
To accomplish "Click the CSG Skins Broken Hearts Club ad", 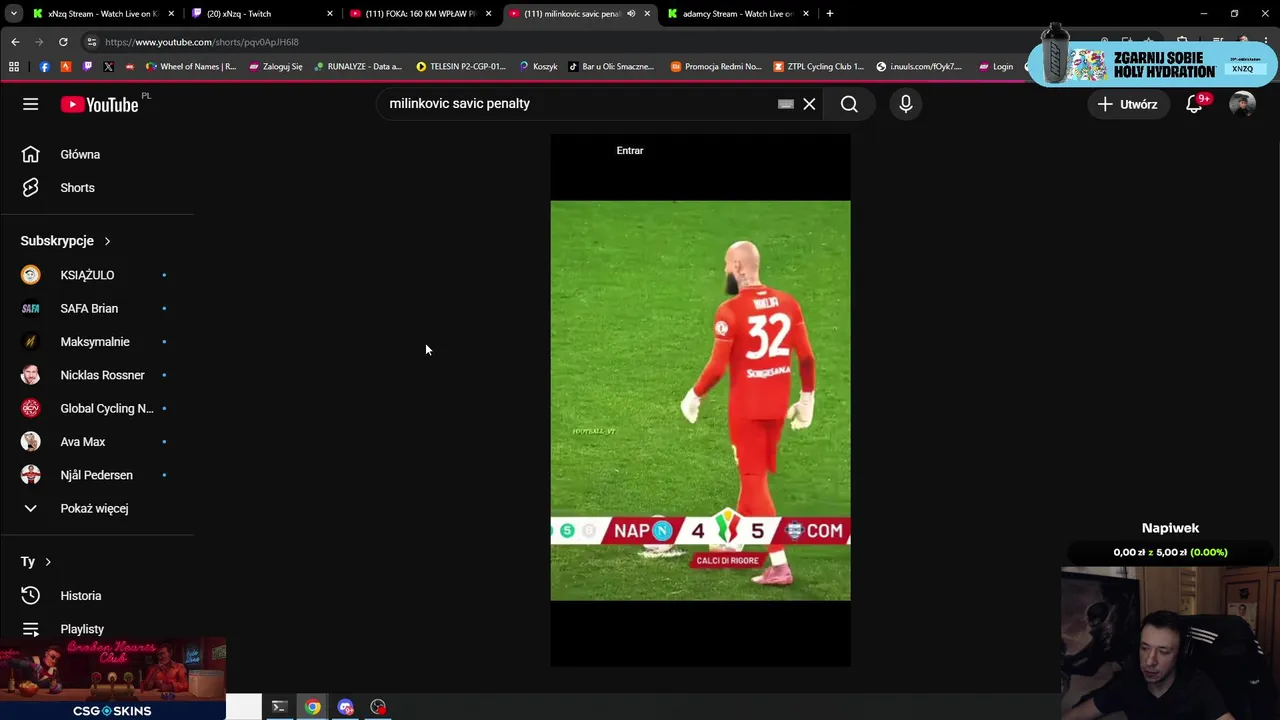I will pyautogui.click(x=113, y=679).
